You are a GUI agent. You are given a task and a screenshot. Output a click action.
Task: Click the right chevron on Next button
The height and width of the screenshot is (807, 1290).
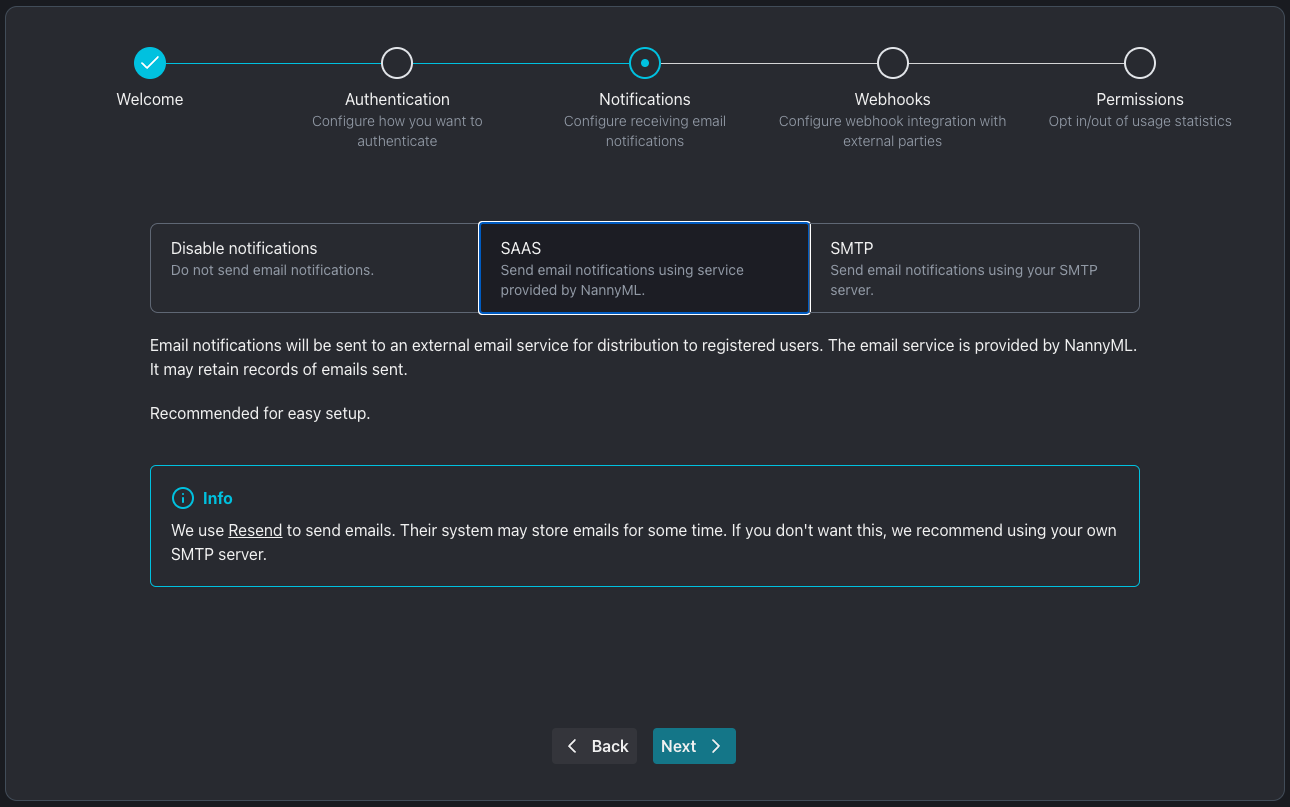[x=716, y=746]
